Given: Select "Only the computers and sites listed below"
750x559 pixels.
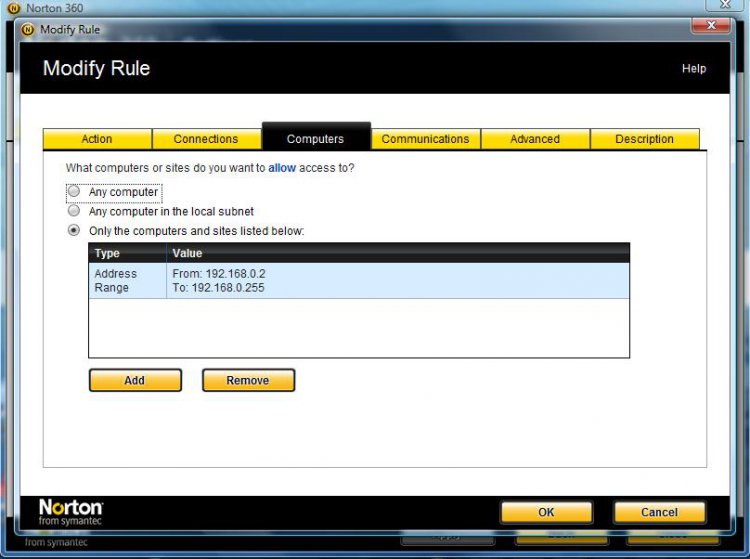Looking at the screenshot, I should (x=74, y=231).
